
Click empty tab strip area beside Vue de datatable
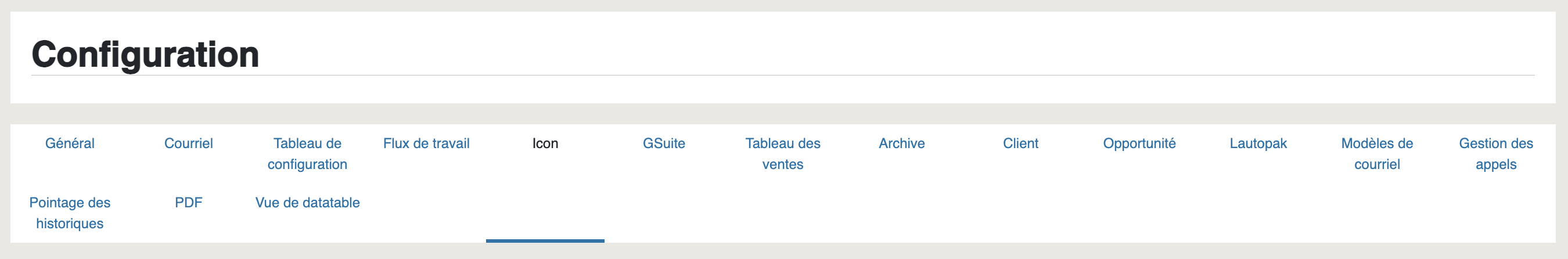click(x=913, y=213)
